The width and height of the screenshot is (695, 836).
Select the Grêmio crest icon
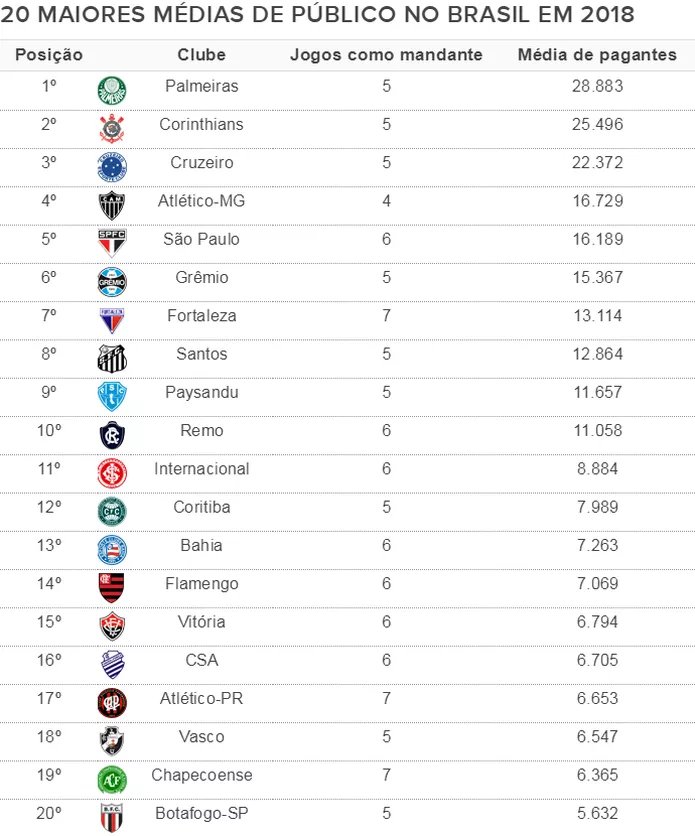click(x=112, y=281)
